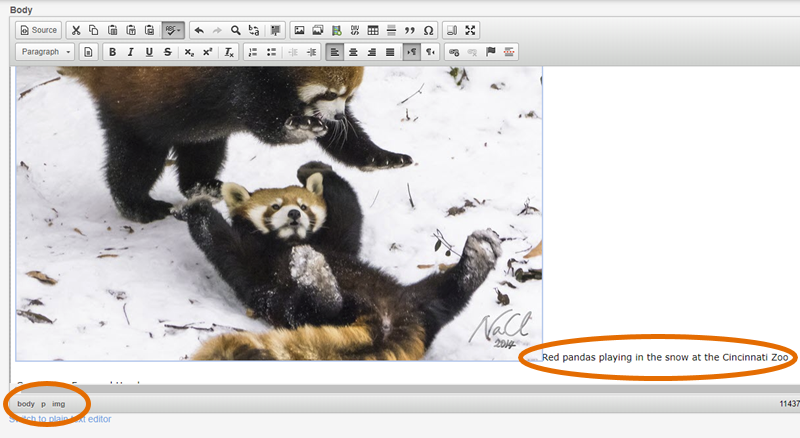The height and width of the screenshot is (438, 800).
Task: Select the red pandas image in editor
Action: click(x=279, y=213)
